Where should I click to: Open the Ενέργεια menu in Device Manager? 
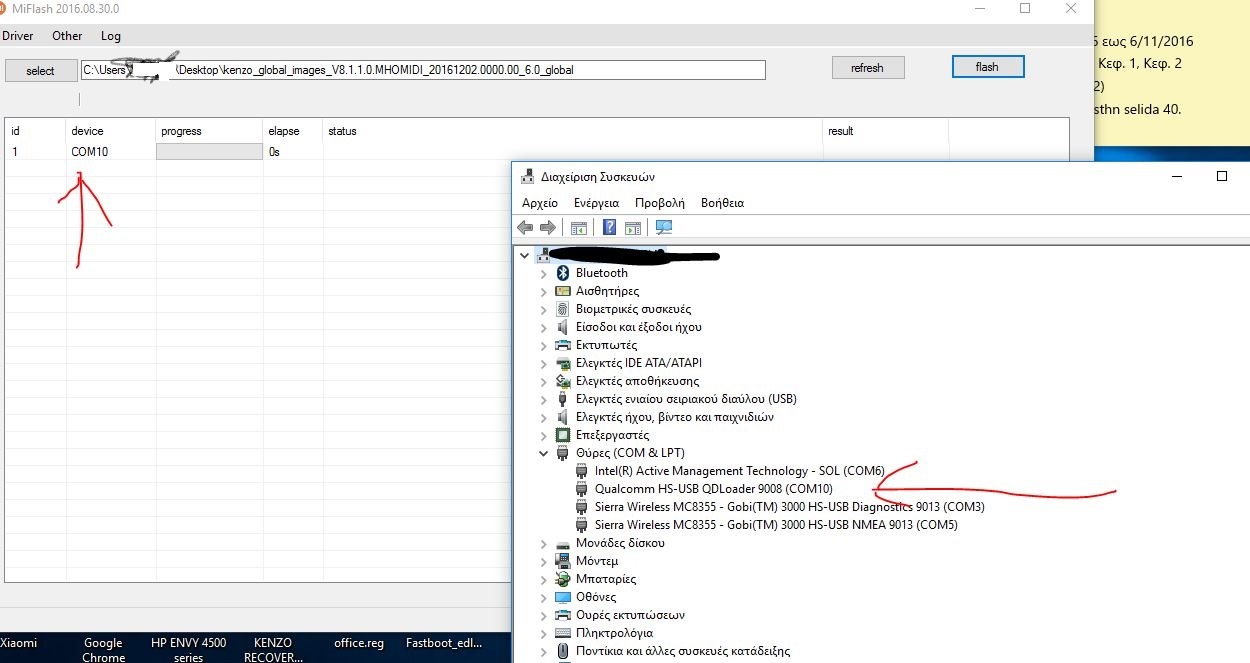pyautogui.click(x=596, y=202)
